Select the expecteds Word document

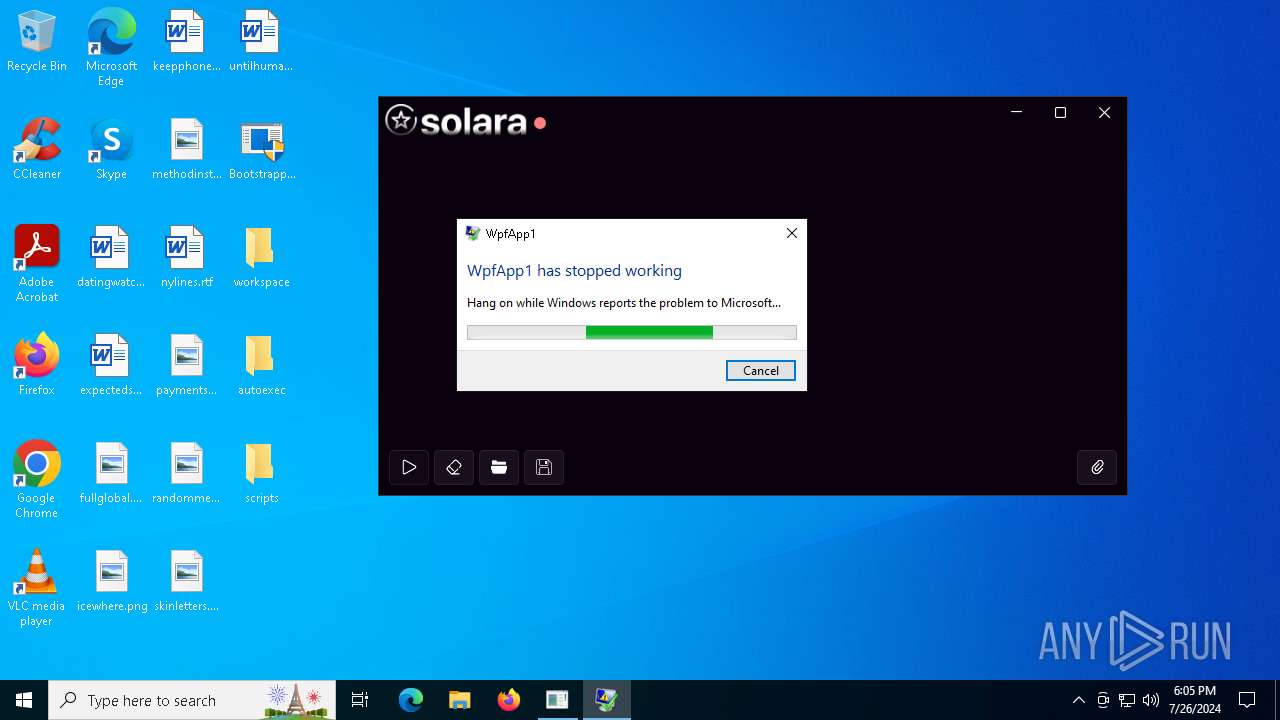click(x=111, y=365)
